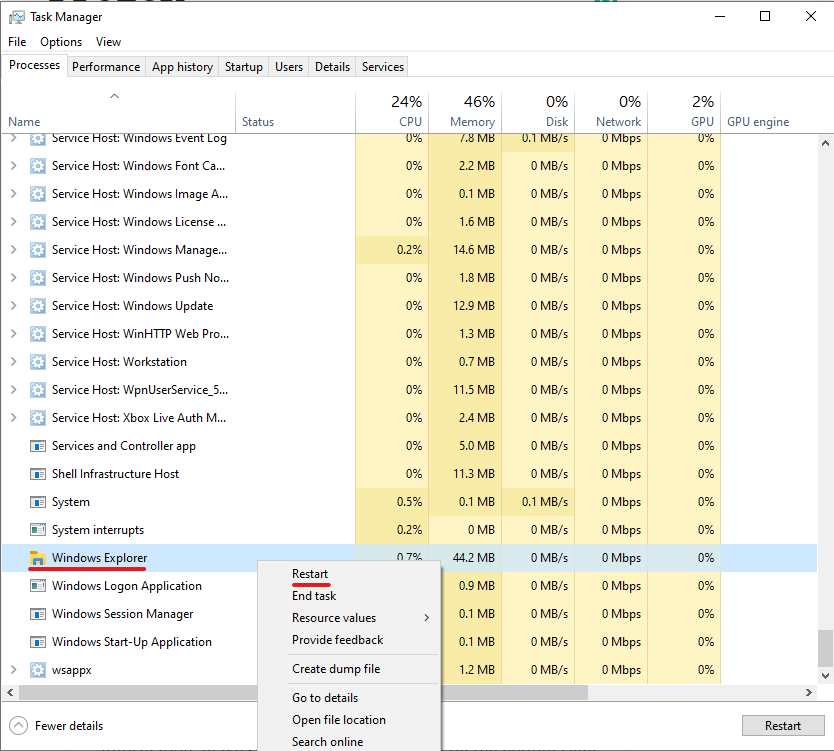
Task: Click the Windows Explorer folder icon
Action: [x=37, y=558]
